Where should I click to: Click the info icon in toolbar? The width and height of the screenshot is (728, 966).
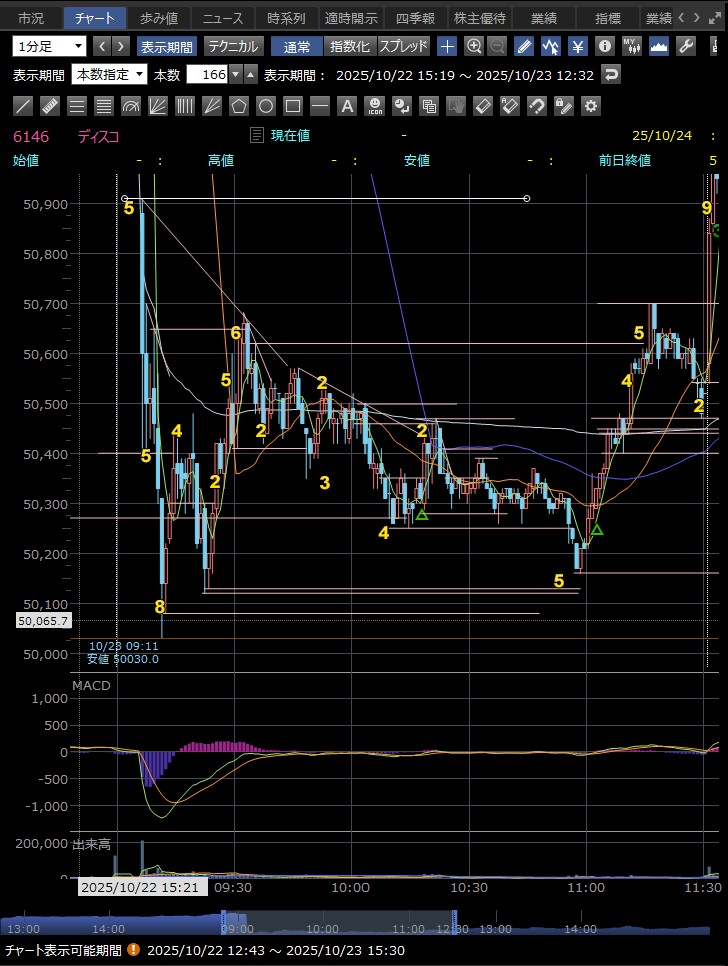[605, 46]
